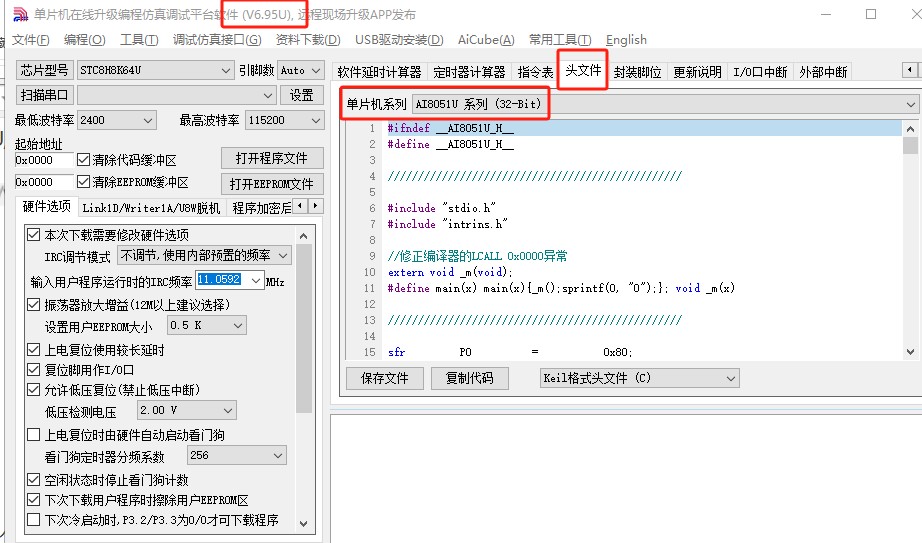Open USB驱动安装(D) menu
Screen dimensions: 922x543
[x=399, y=40]
